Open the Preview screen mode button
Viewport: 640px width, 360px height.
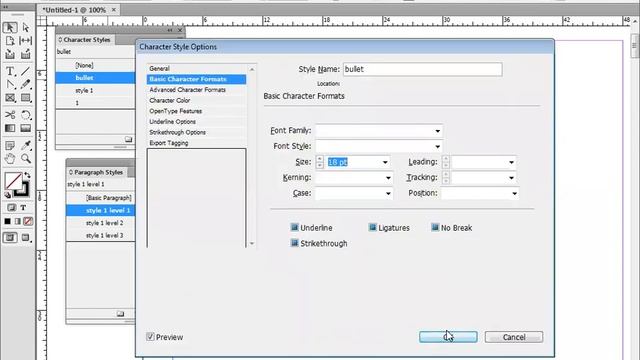coord(25,237)
